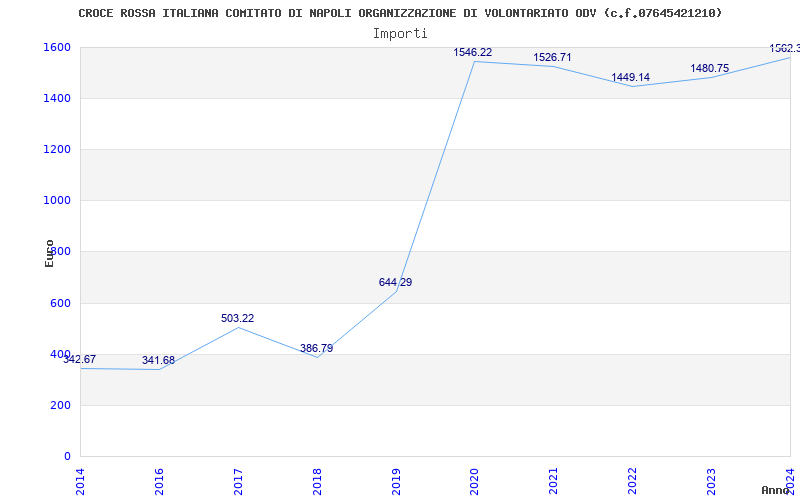Viewport: 800px width, 500px height.
Task: Select the x-axis year label 2014
Action: [80, 481]
